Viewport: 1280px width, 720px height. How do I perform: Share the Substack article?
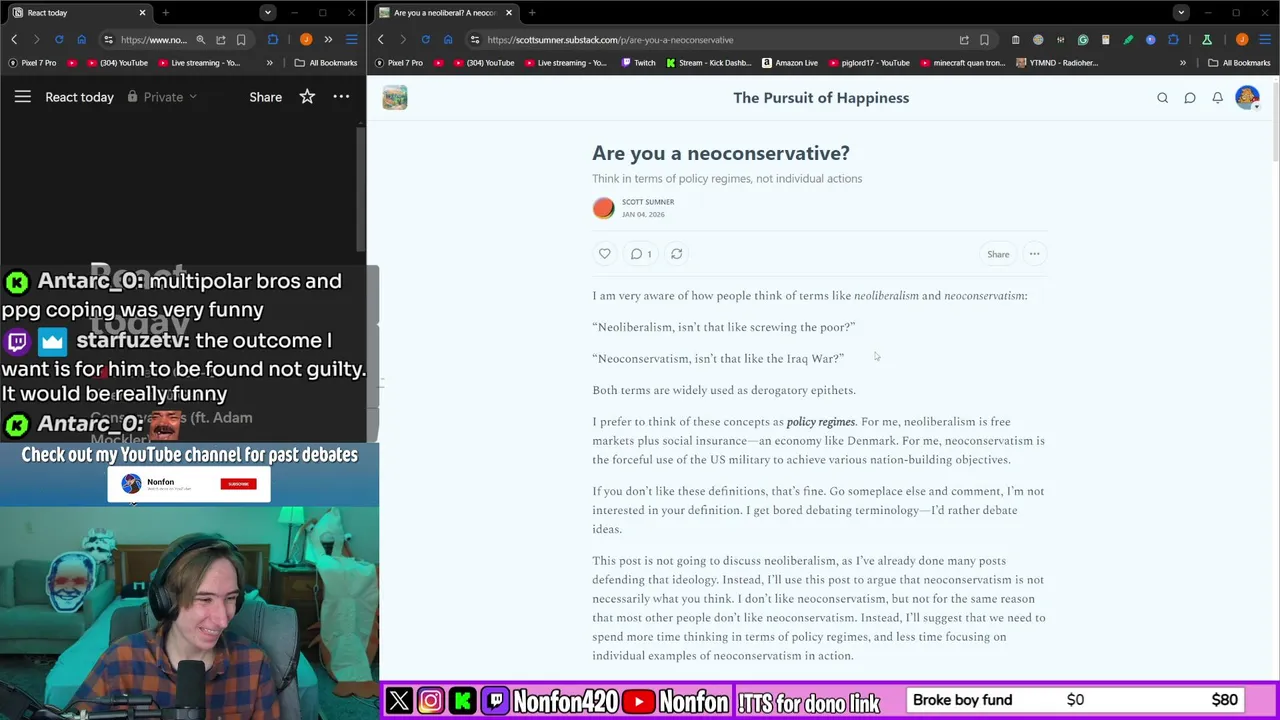coord(998,254)
